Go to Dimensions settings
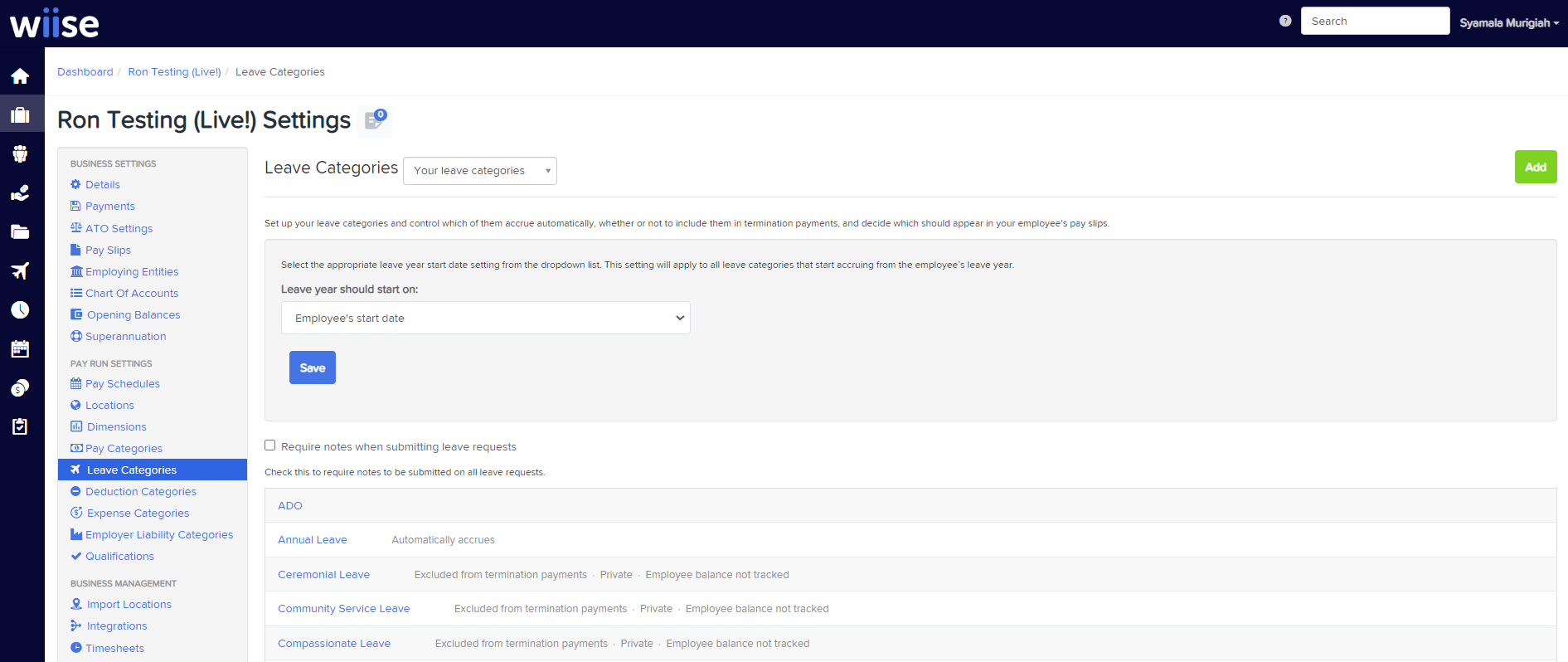The width and height of the screenshot is (1568, 662). coord(116,426)
